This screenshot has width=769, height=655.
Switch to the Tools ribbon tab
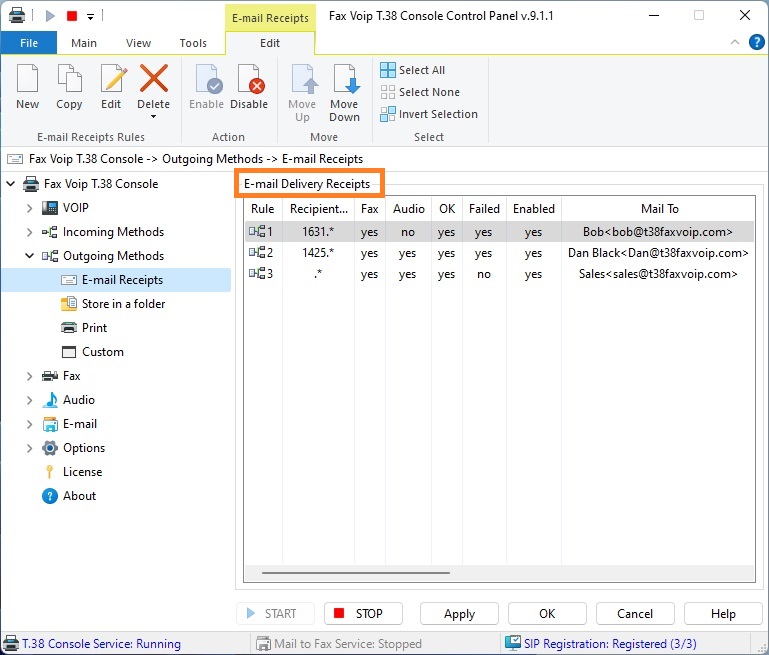coord(193,43)
